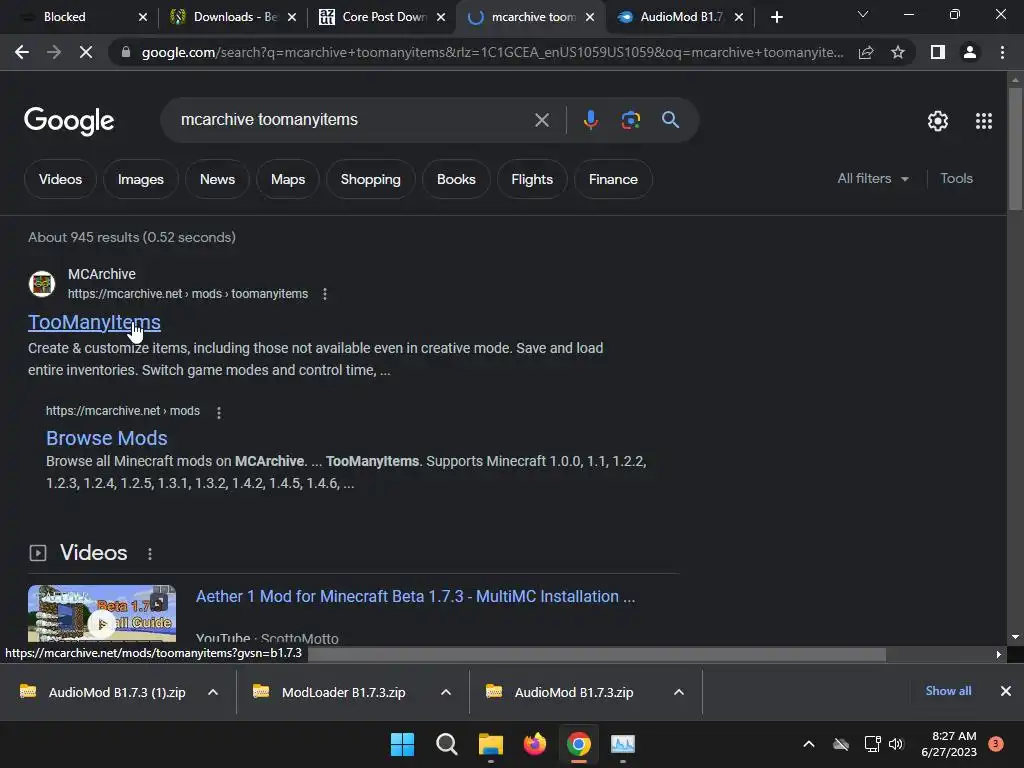The height and width of the screenshot is (768, 1024).
Task: Search by image with Google Lens
Action: 630,120
